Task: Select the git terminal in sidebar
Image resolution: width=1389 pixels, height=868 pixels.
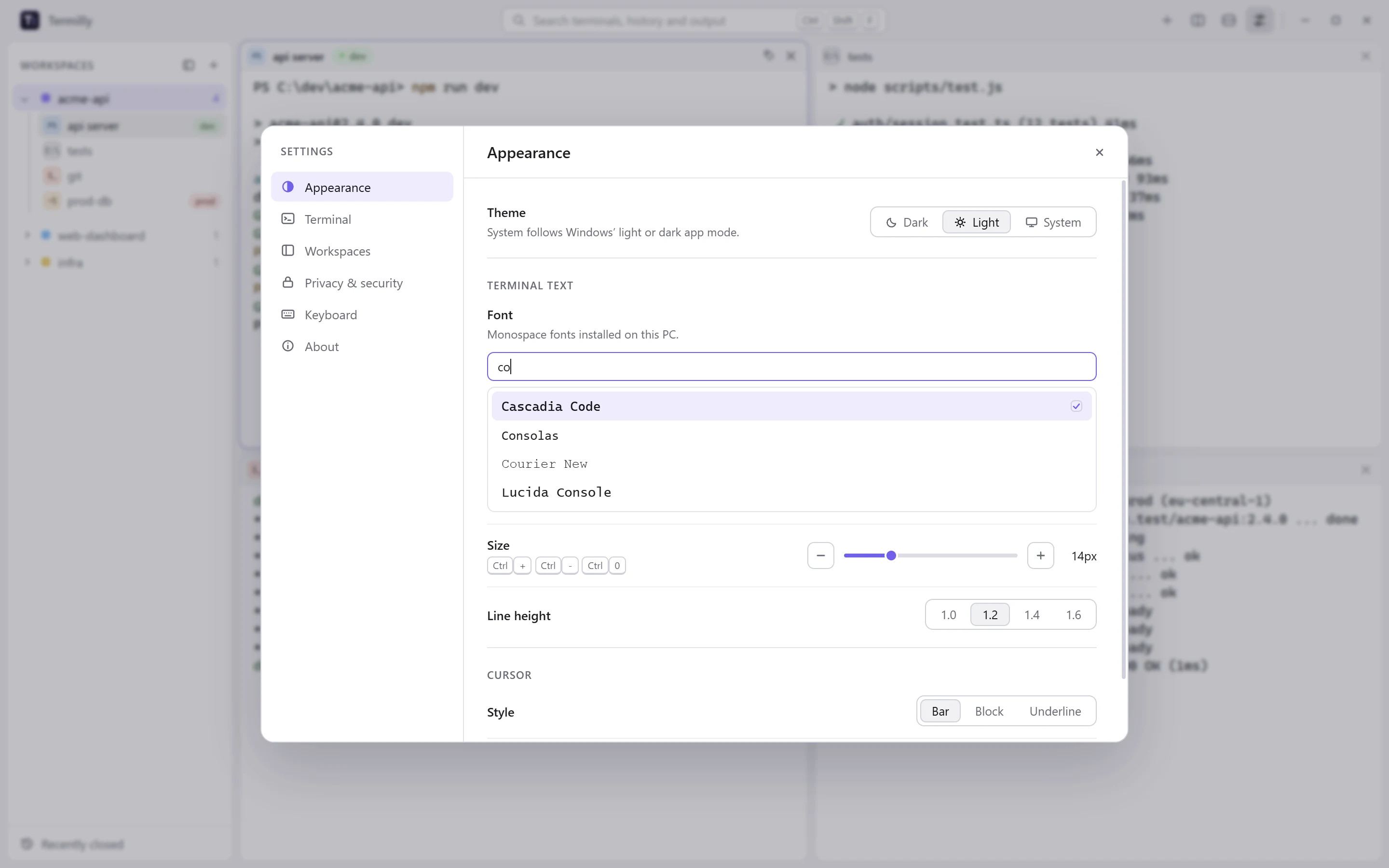Action: click(132, 176)
